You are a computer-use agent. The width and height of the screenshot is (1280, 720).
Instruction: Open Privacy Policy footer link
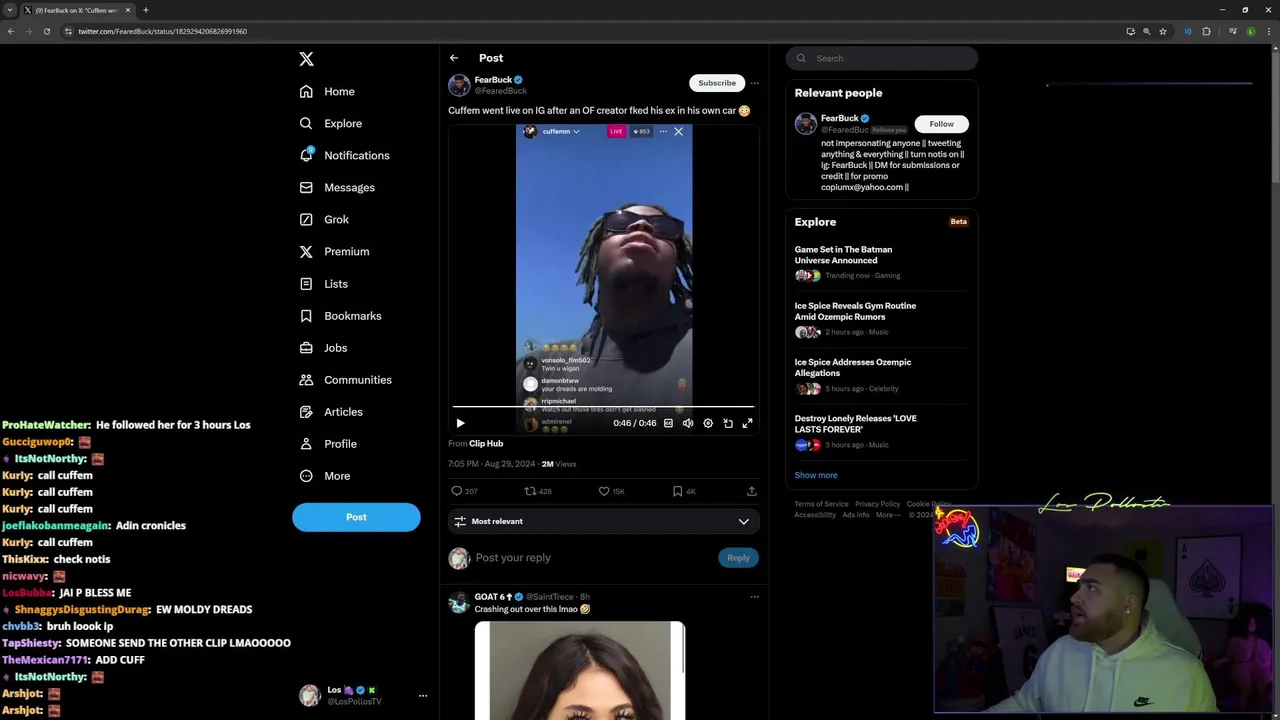click(877, 504)
